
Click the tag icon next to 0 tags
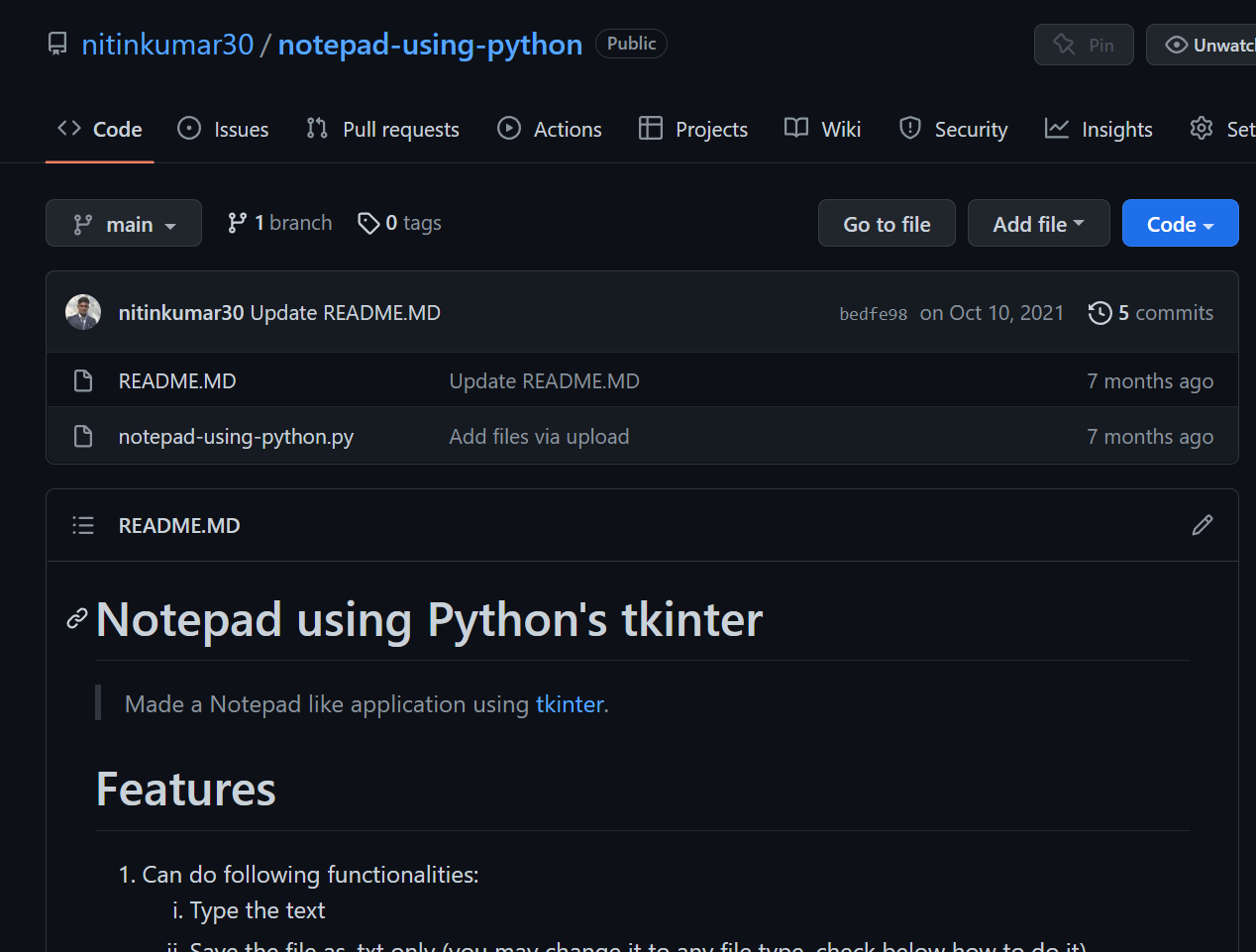tap(368, 224)
